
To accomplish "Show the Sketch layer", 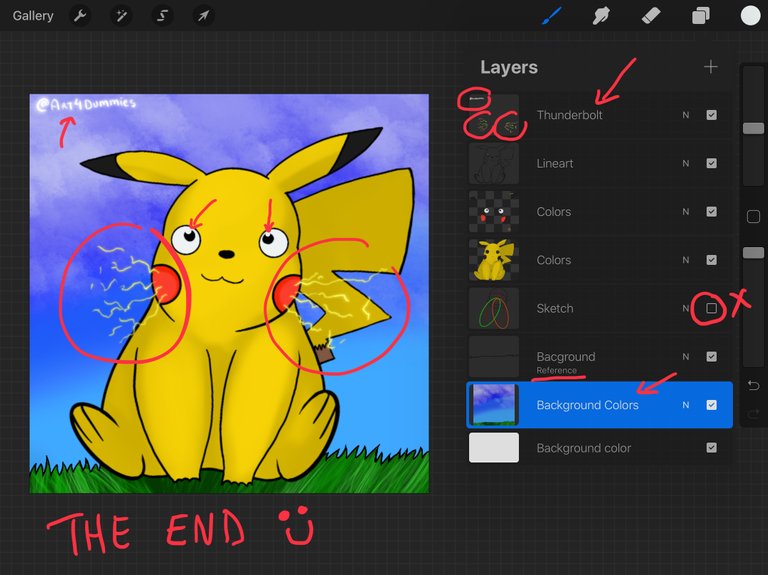I will pos(712,308).
